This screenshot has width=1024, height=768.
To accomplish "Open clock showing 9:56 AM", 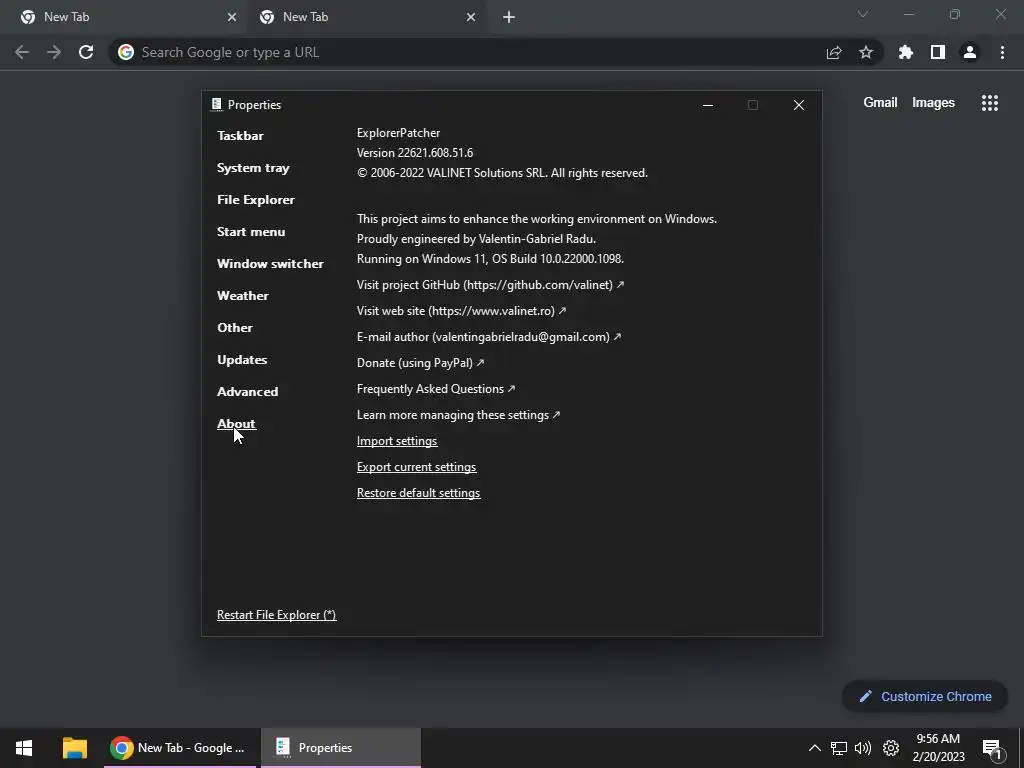I will coord(938,748).
